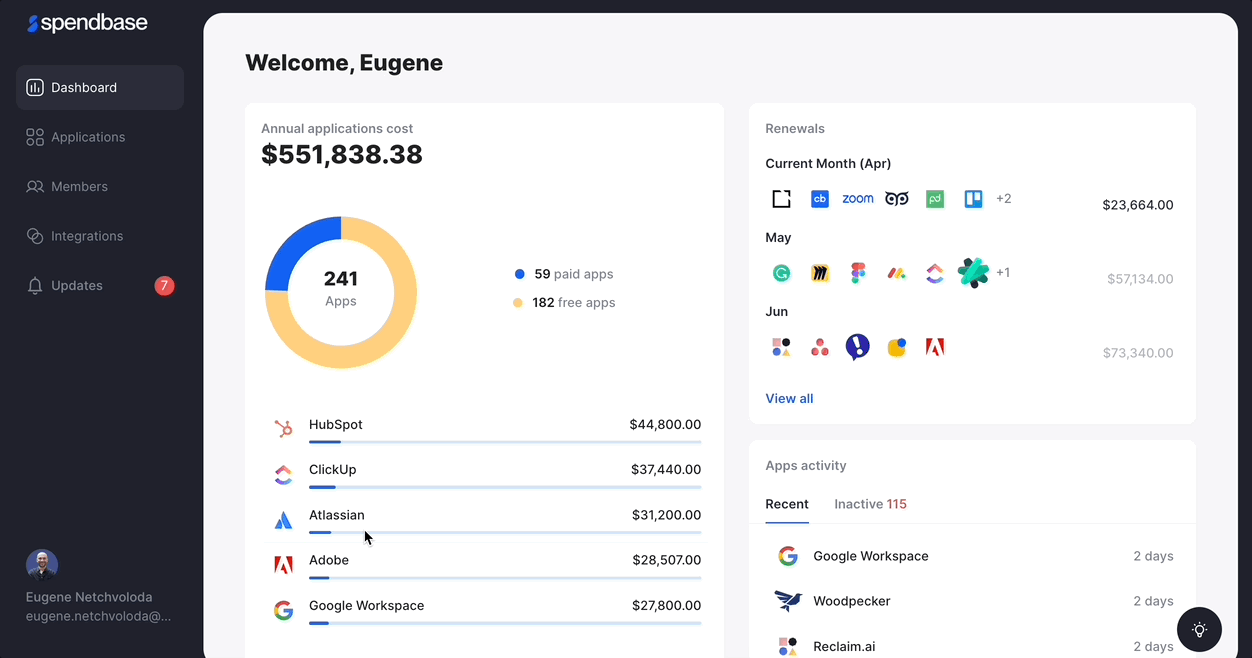Screen dimensions: 1252x658
Task: Click the eugene.netchvoloda@ email text
Action: click(x=98, y=616)
